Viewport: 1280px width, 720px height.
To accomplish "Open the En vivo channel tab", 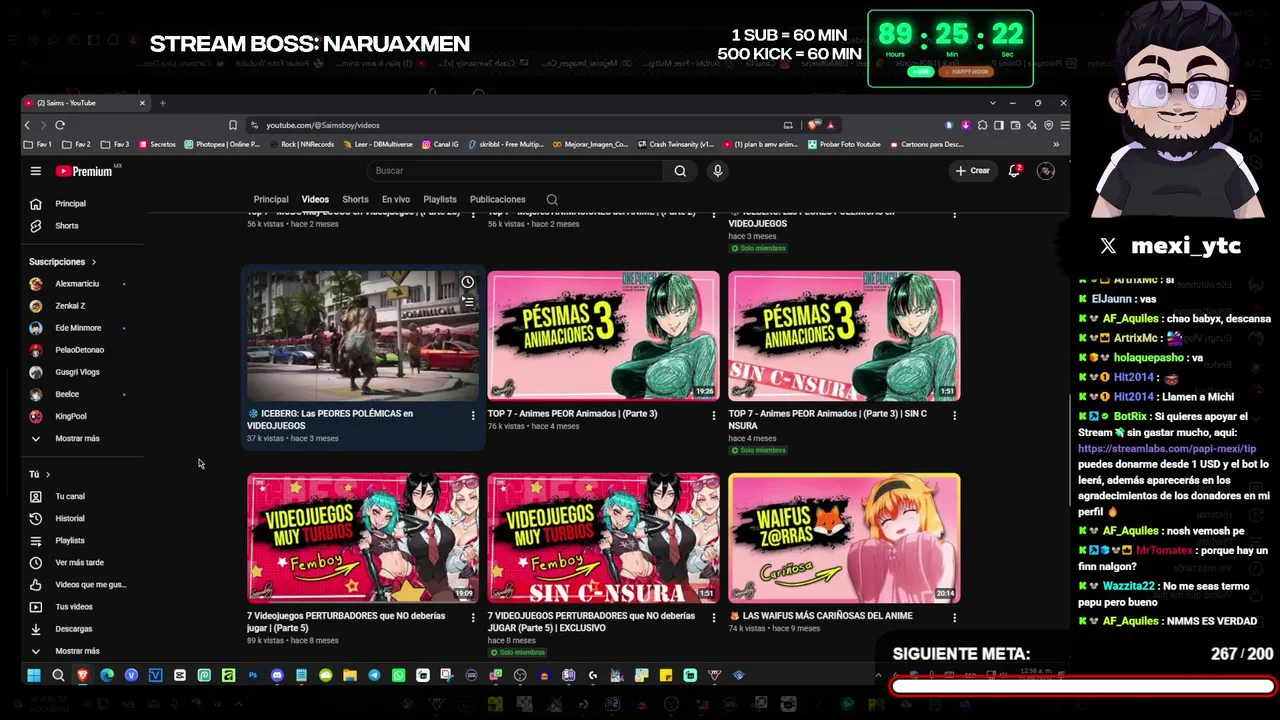I will click(x=396, y=200).
